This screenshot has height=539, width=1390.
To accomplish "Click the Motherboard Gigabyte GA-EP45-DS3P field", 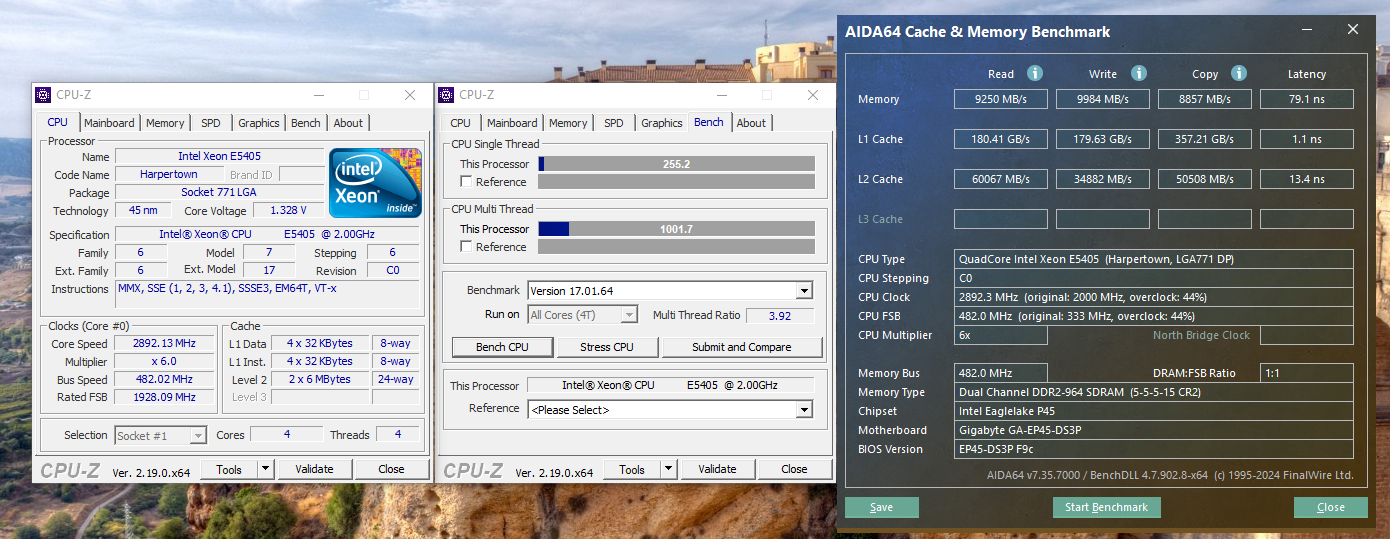I will (1154, 430).
